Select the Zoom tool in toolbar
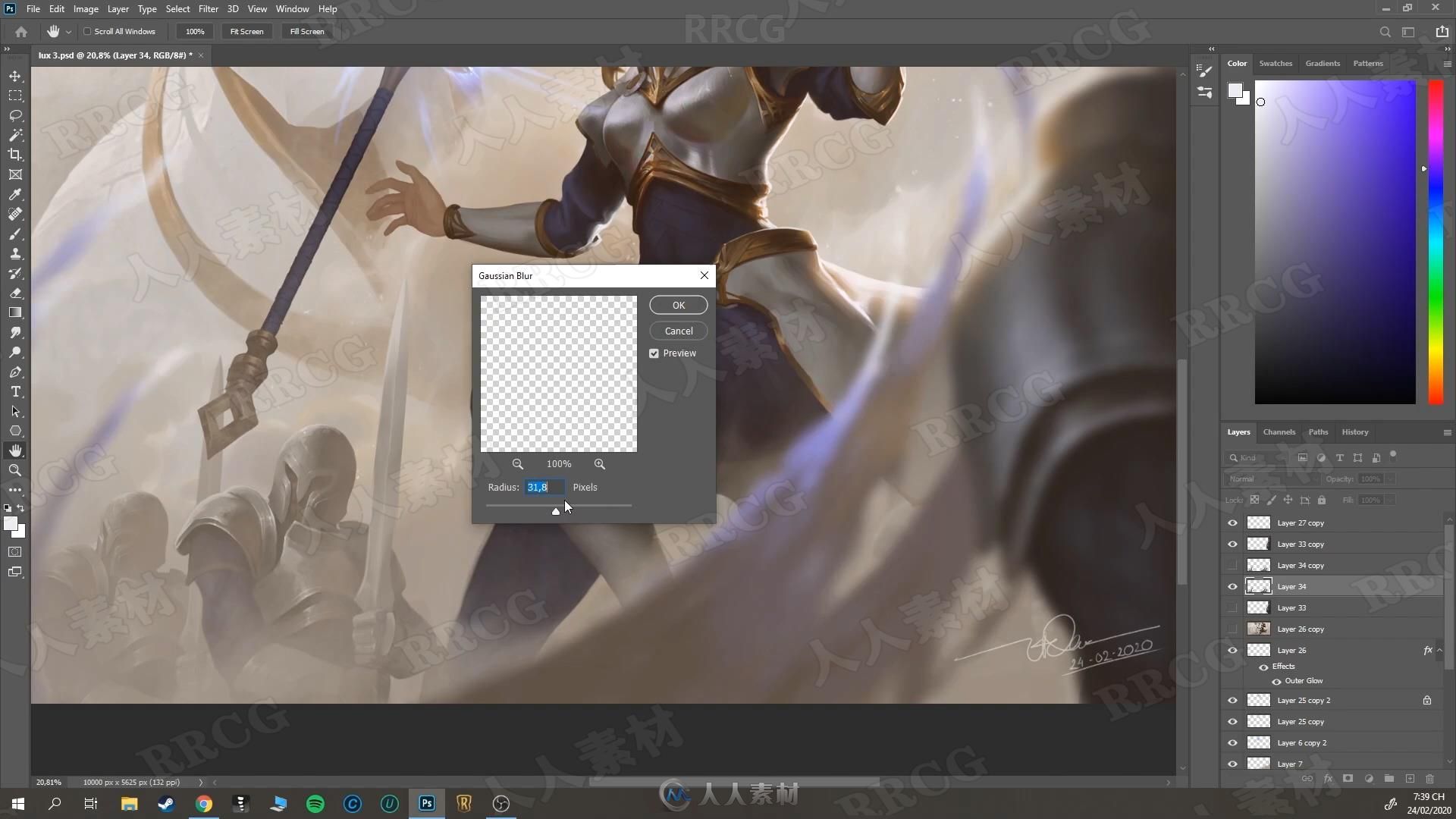Viewport: 1456px width, 819px height. [x=15, y=470]
